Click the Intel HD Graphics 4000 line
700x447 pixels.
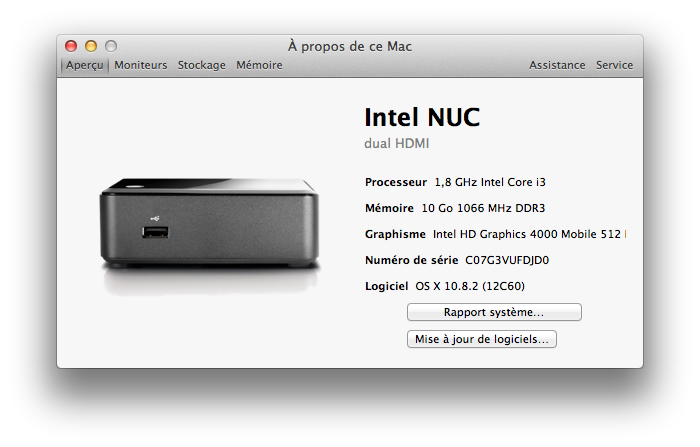pyautogui.click(x=496, y=234)
